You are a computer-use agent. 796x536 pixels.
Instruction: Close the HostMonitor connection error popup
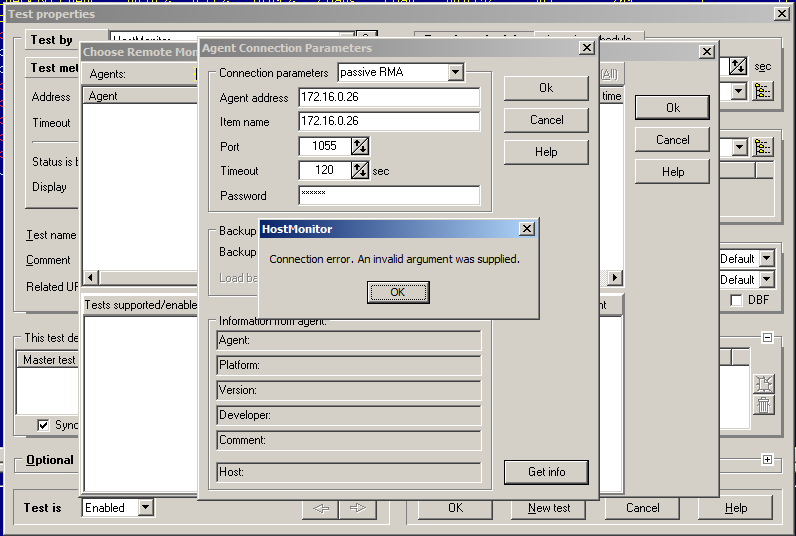(527, 229)
